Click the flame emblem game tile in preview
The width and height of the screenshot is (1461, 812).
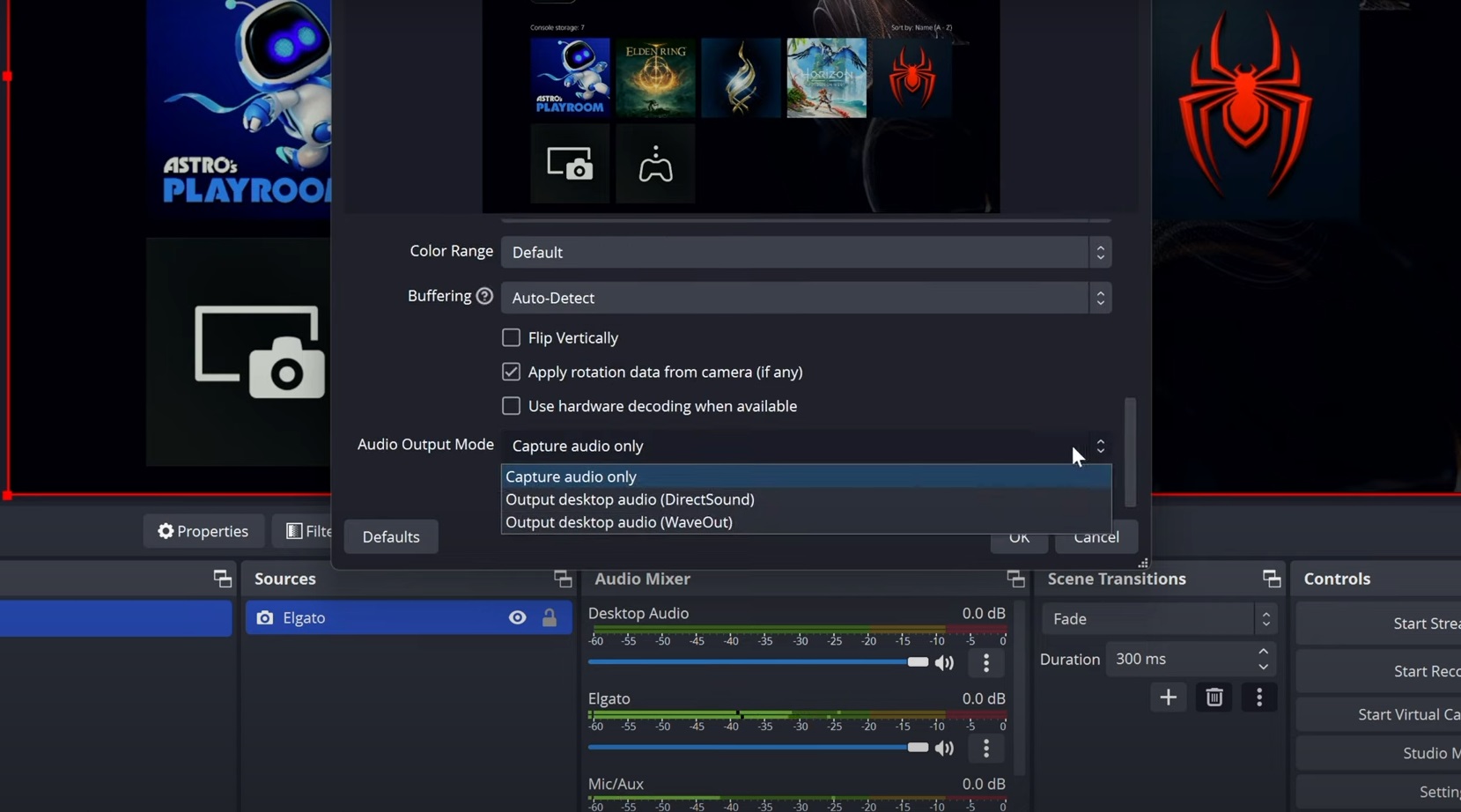pyautogui.click(x=741, y=78)
